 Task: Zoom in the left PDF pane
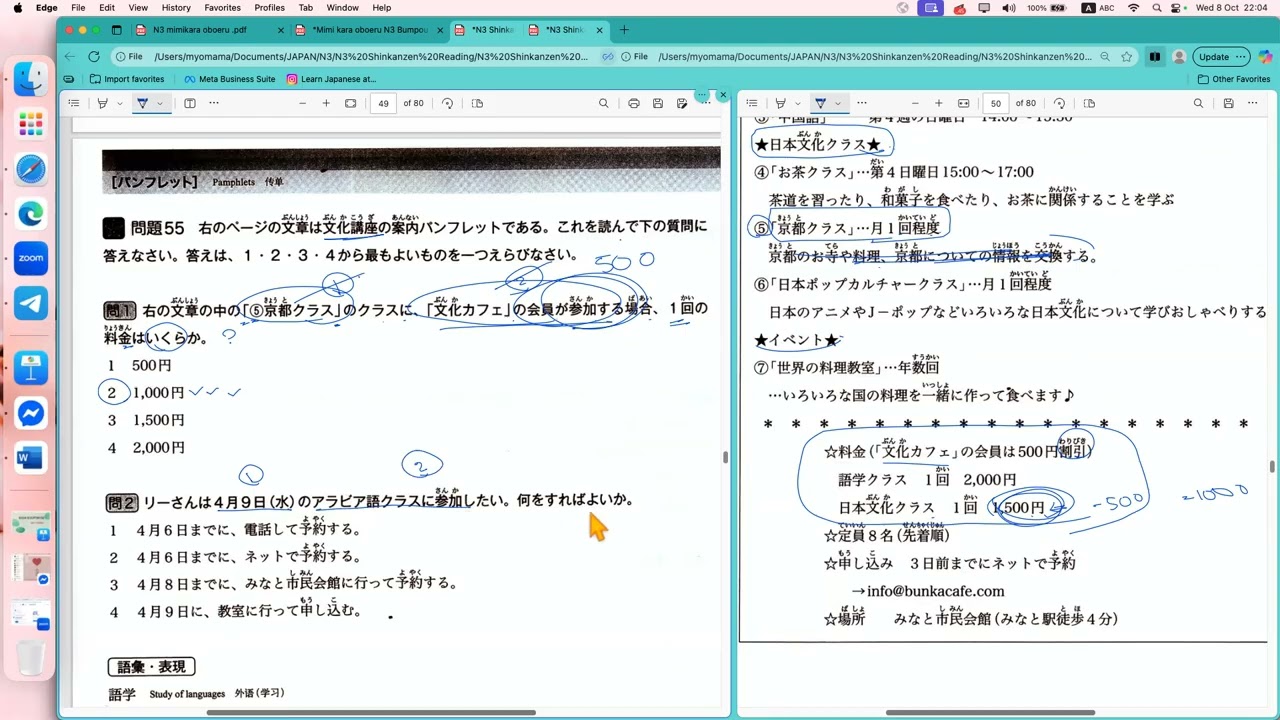point(326,103)
